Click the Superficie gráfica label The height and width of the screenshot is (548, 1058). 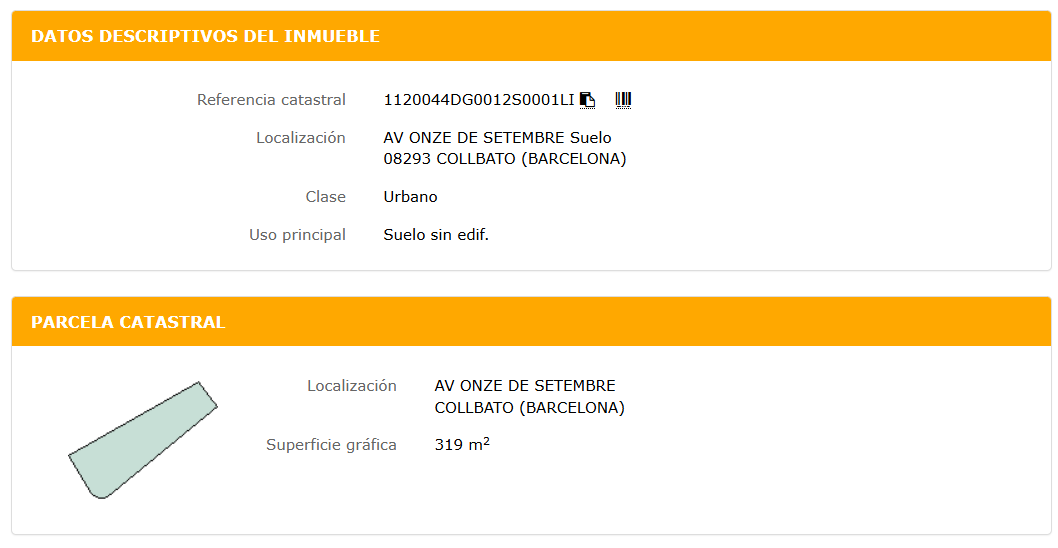point(331,444)
